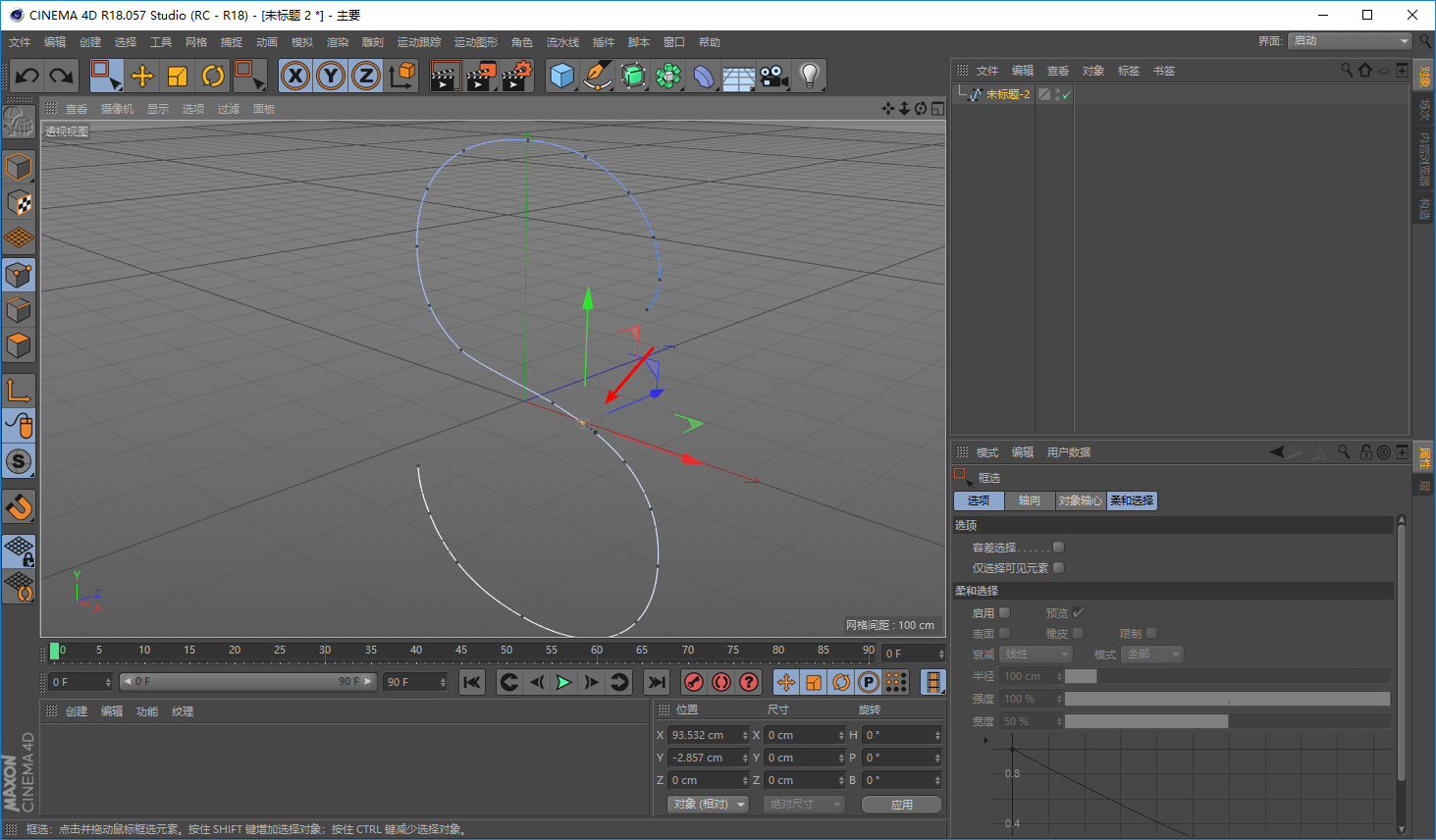Go to the start of animation
Image resolution: width=1436 pixels, height=840 pixels.
pyautogui.click(x=472, y=682)
